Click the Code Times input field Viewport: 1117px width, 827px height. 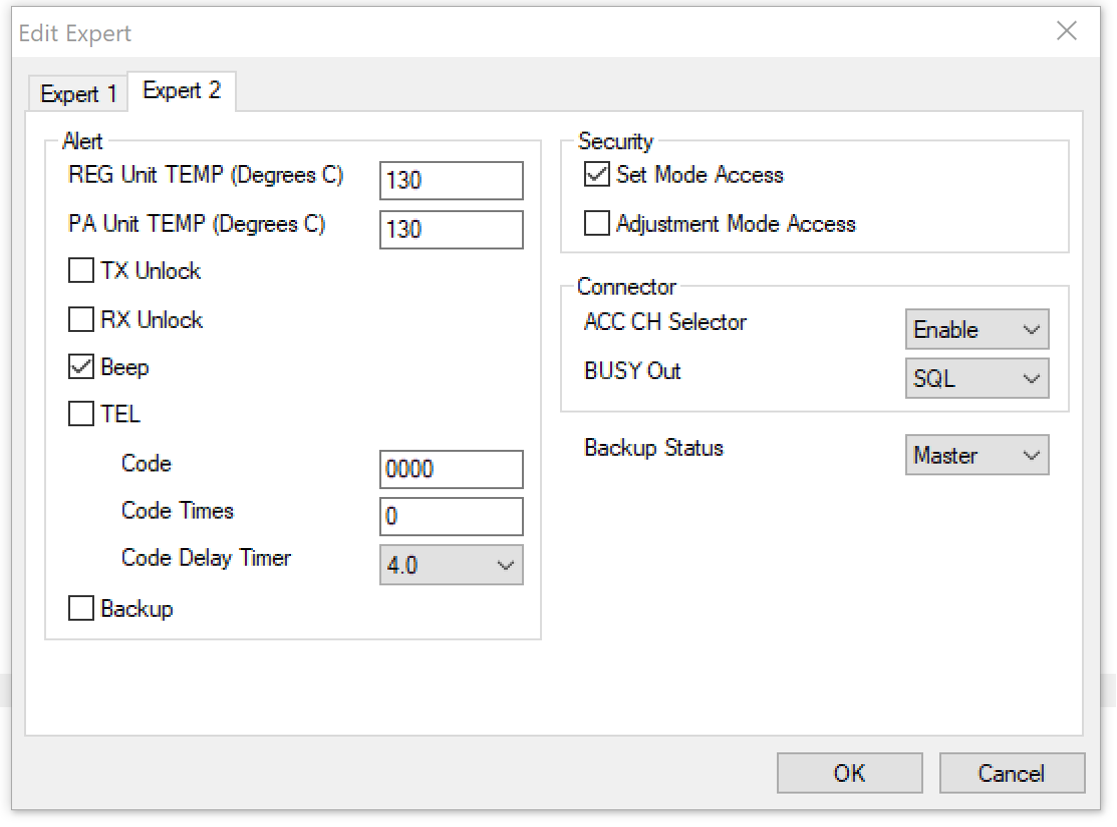tap(451, 516)
